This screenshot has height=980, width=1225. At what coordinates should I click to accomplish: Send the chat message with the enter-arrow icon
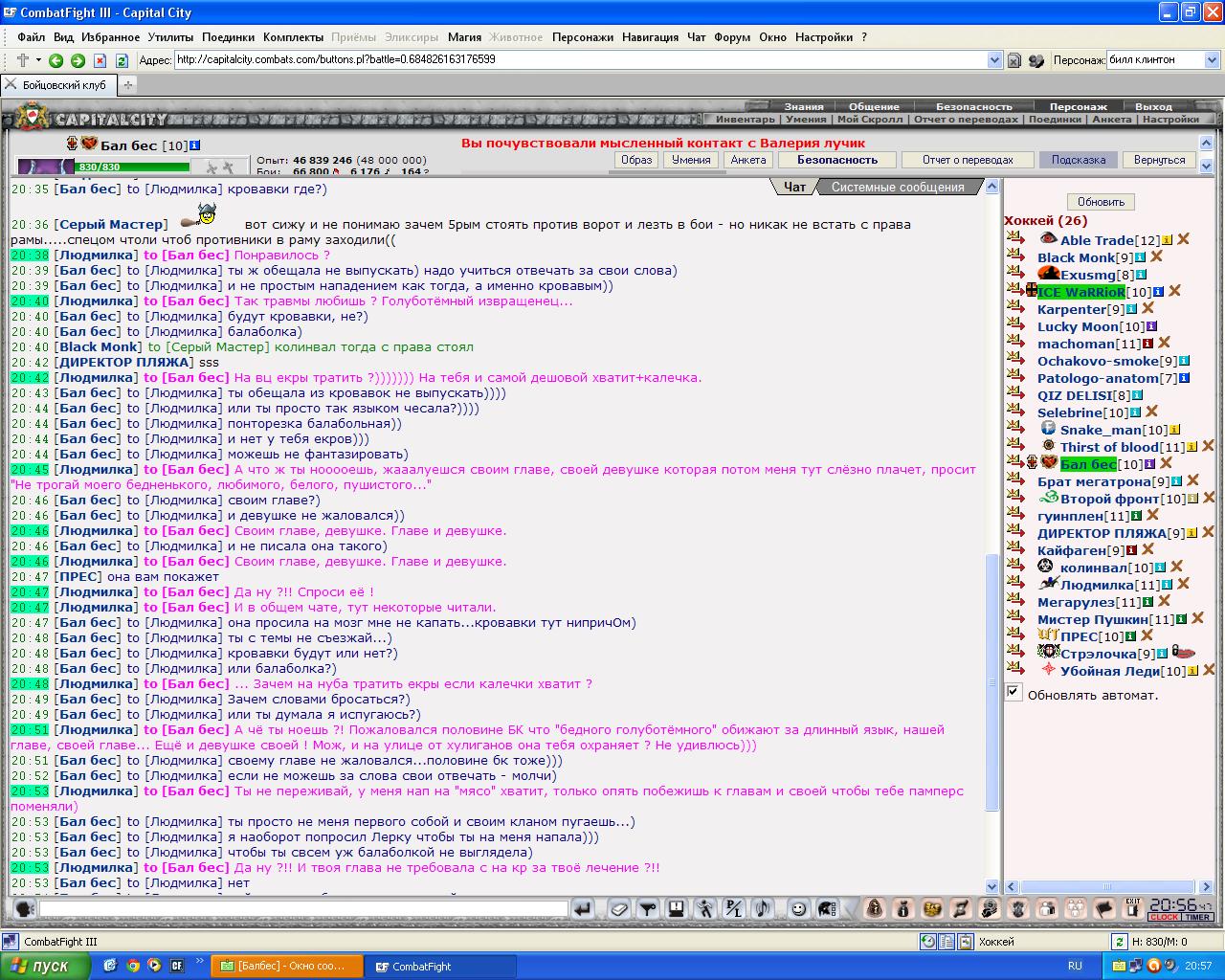[x=582, y=908]
